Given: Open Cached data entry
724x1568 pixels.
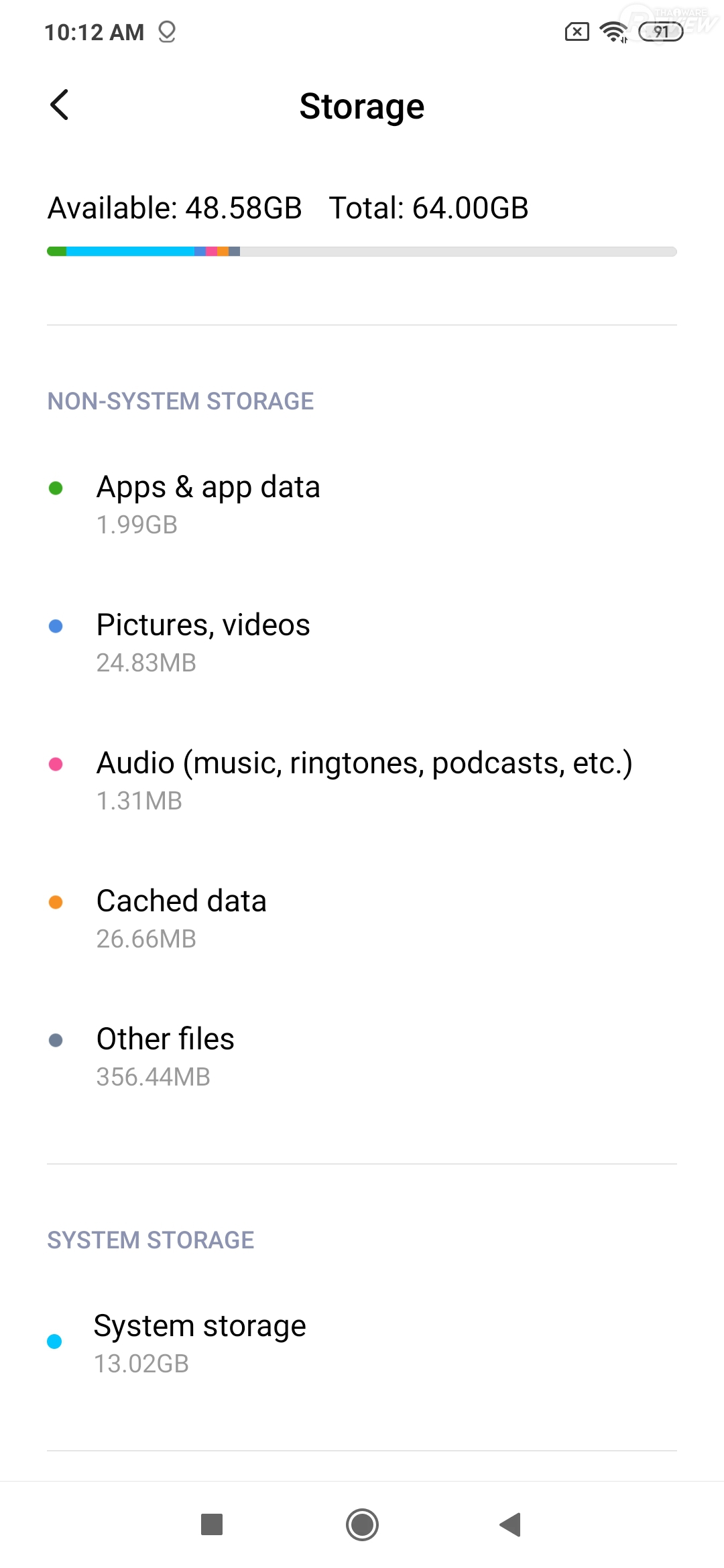Looking at the screenshot, I should coord(181,918).
